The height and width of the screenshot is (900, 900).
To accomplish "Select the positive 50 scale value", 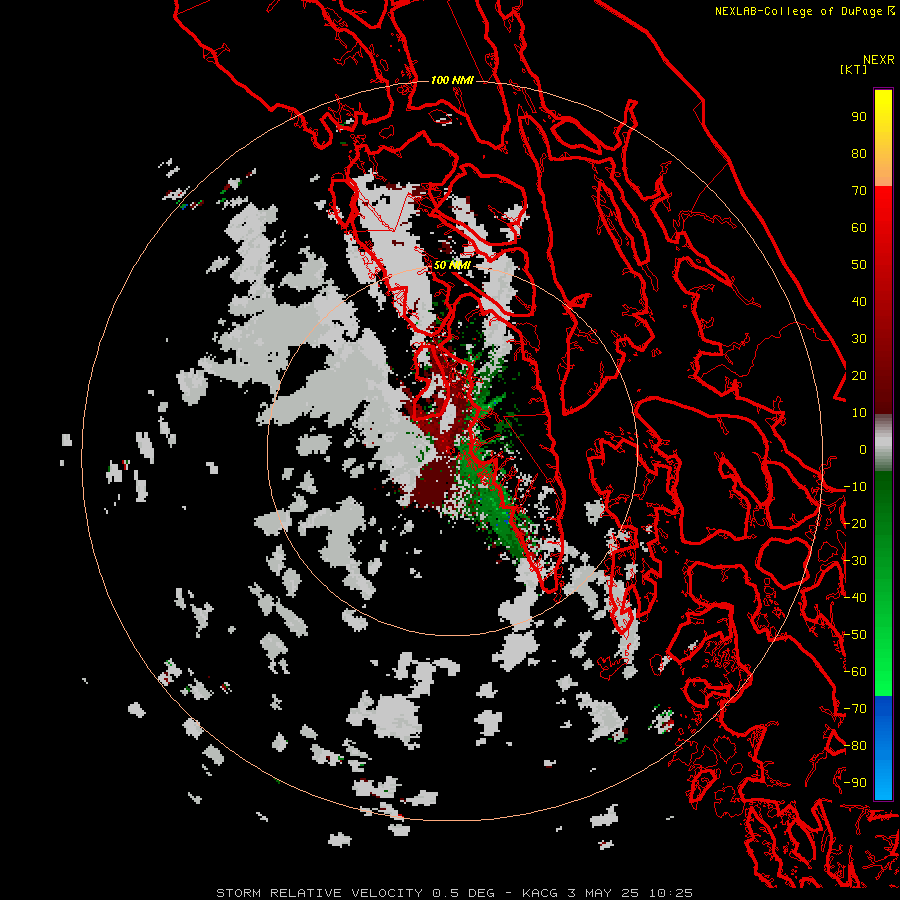I will click(859, 265).
